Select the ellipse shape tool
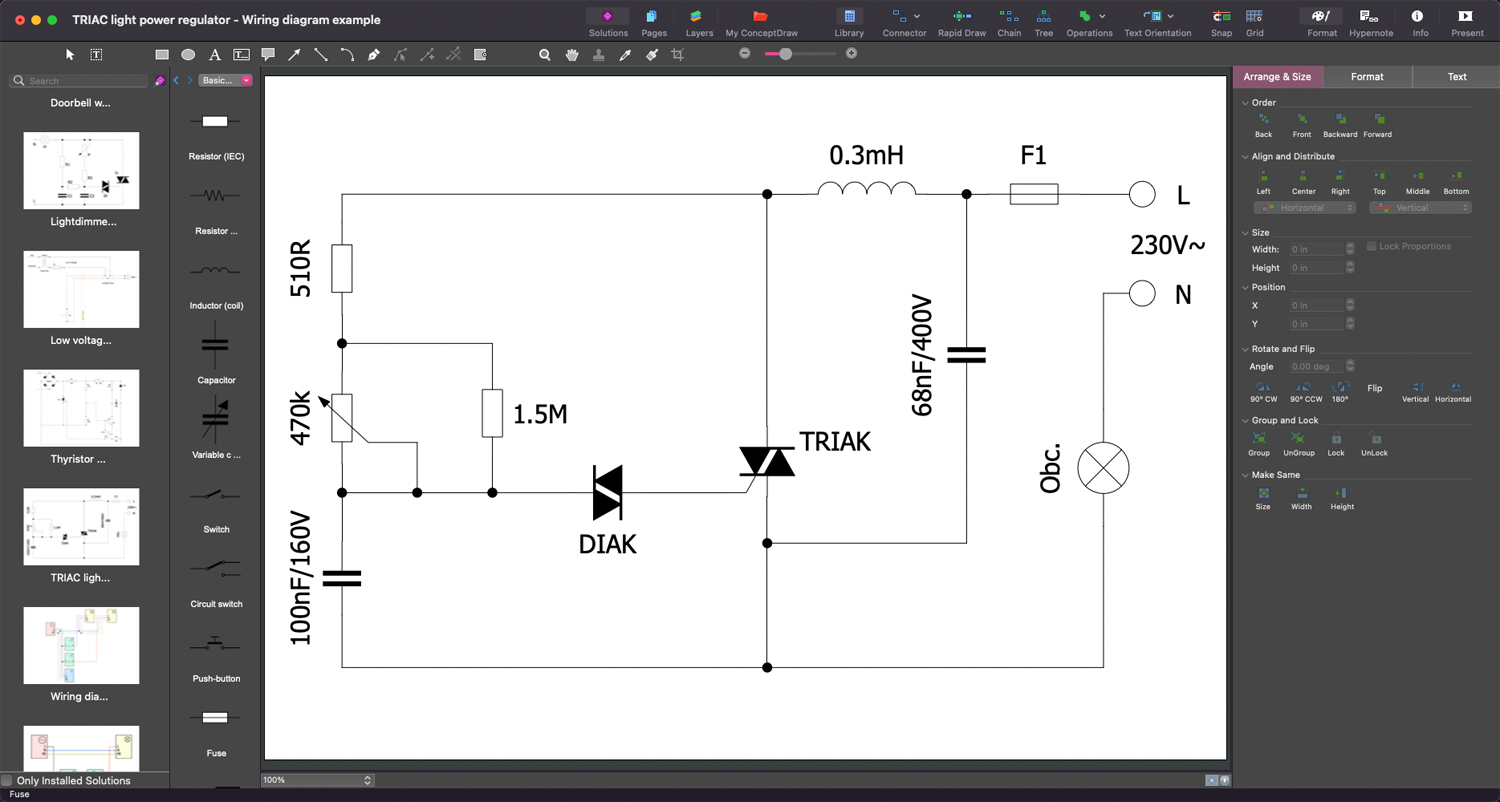The image size is (1500, 802). 188,55
